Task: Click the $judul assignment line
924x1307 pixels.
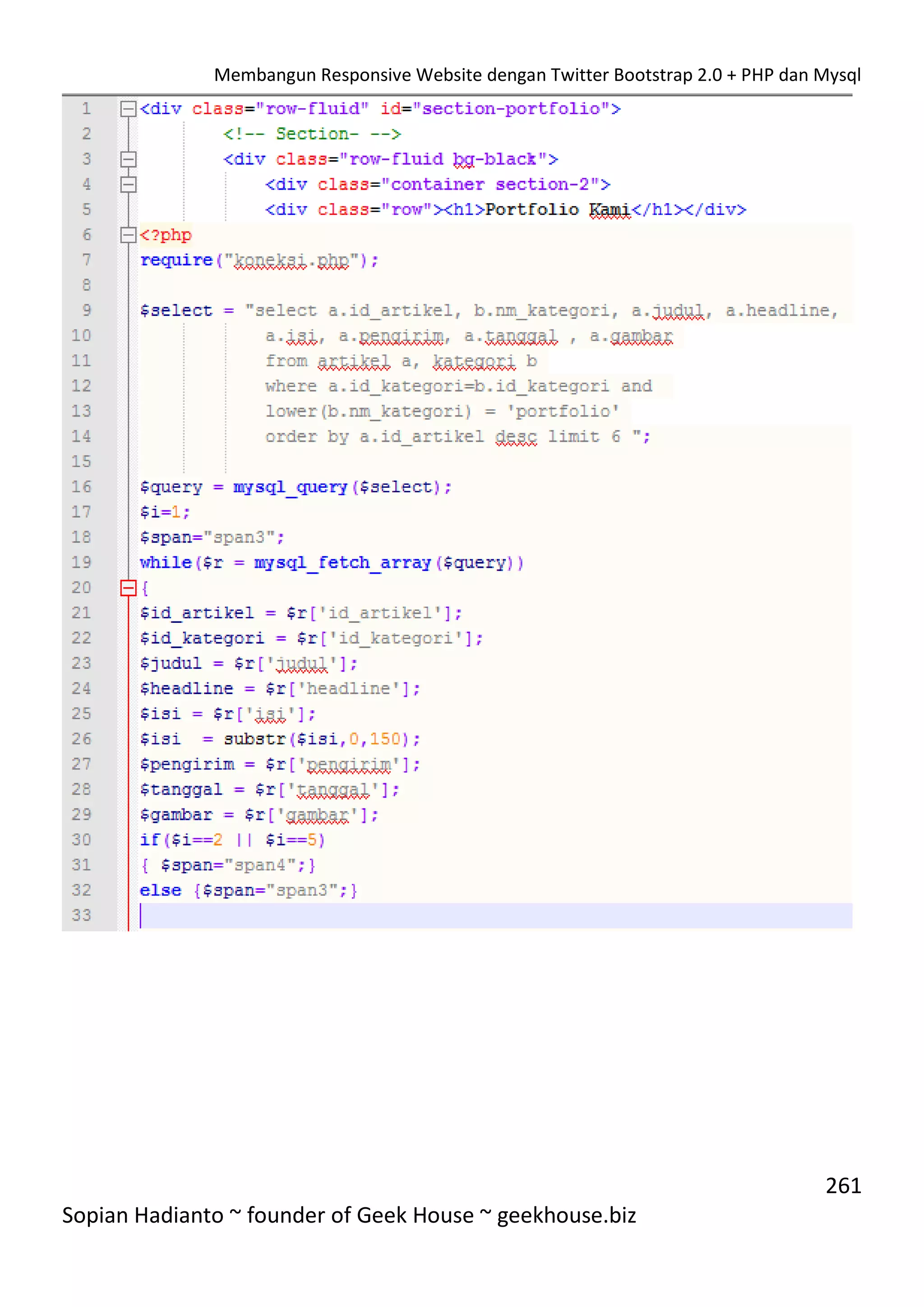Action: tap(249, 664)
